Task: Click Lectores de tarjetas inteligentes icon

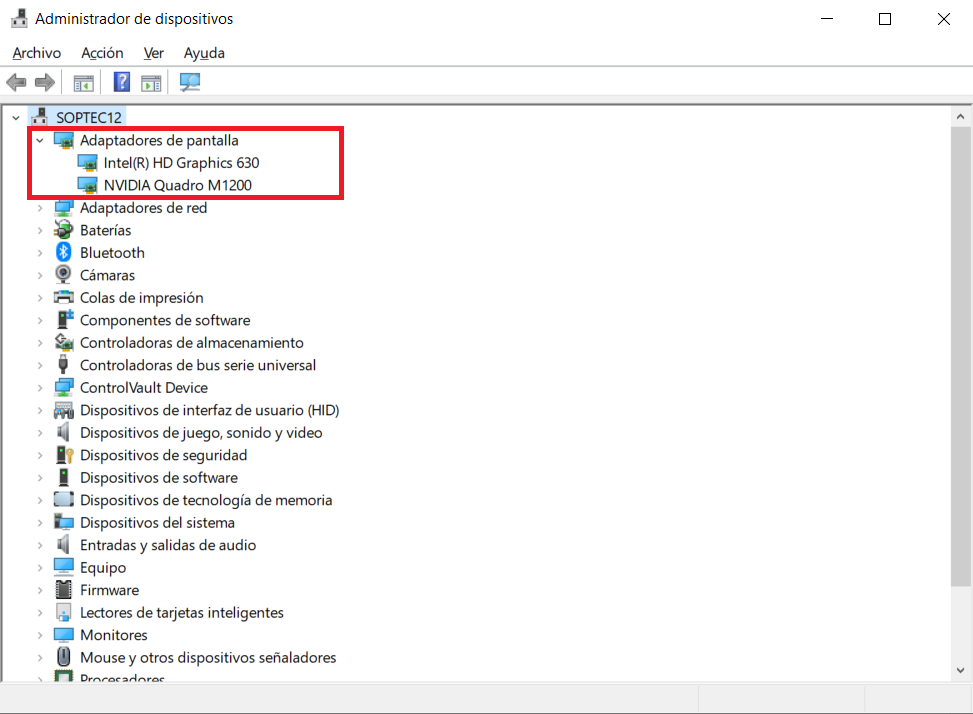Action: click(x=63, y=612)
